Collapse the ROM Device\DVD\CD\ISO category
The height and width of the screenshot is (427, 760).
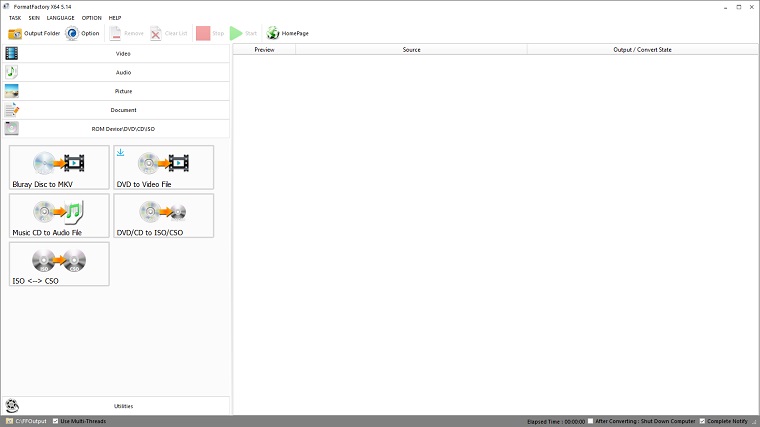(116, 129)
